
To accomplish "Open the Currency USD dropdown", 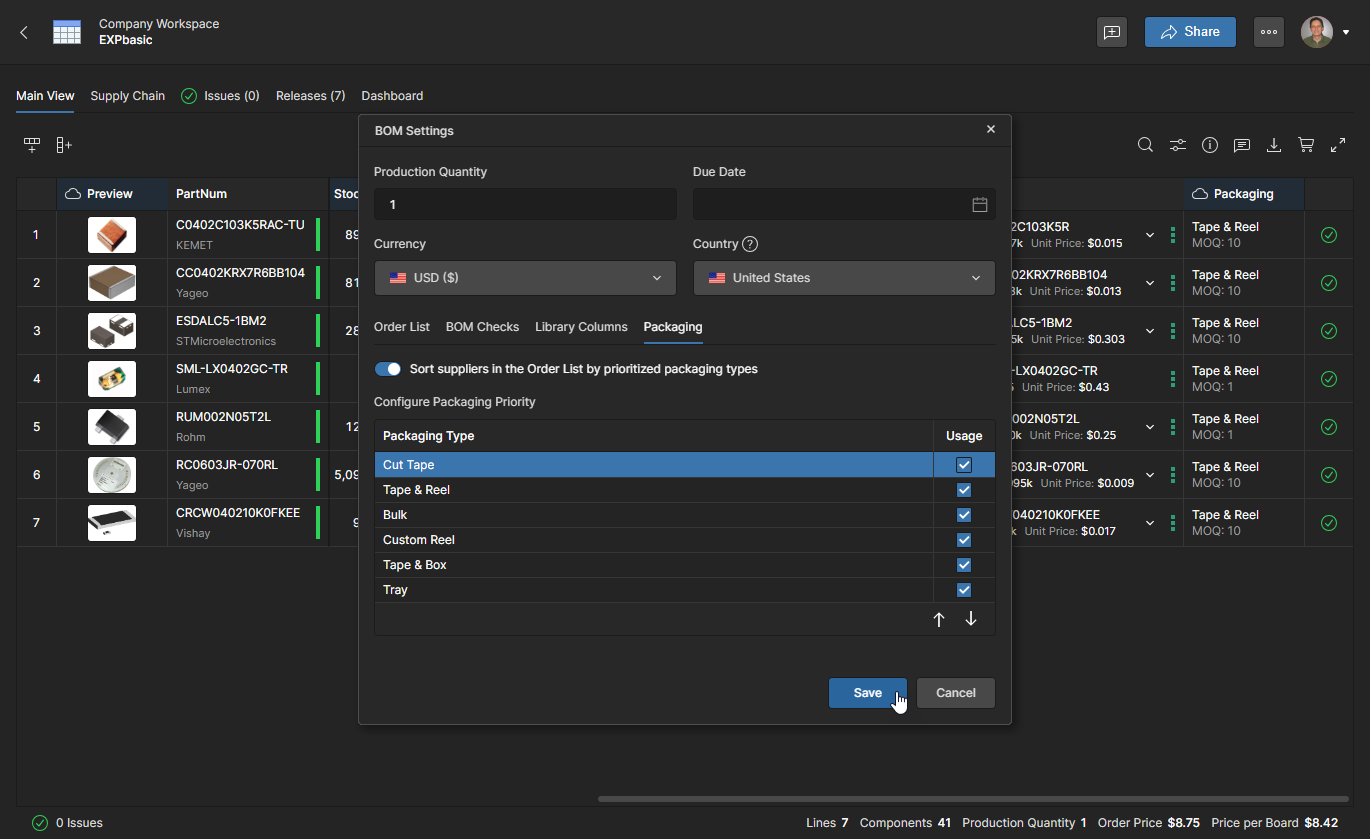I will 525,278.
